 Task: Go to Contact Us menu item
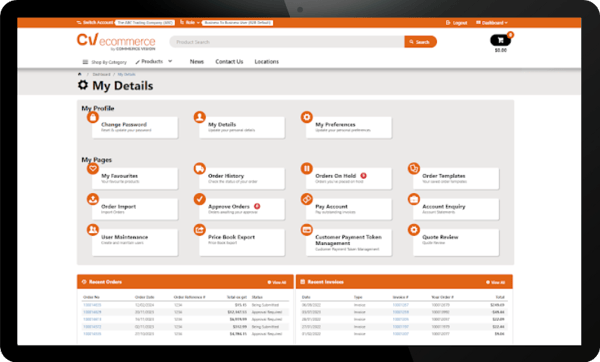pyautogui.click(x=229, y=62)
